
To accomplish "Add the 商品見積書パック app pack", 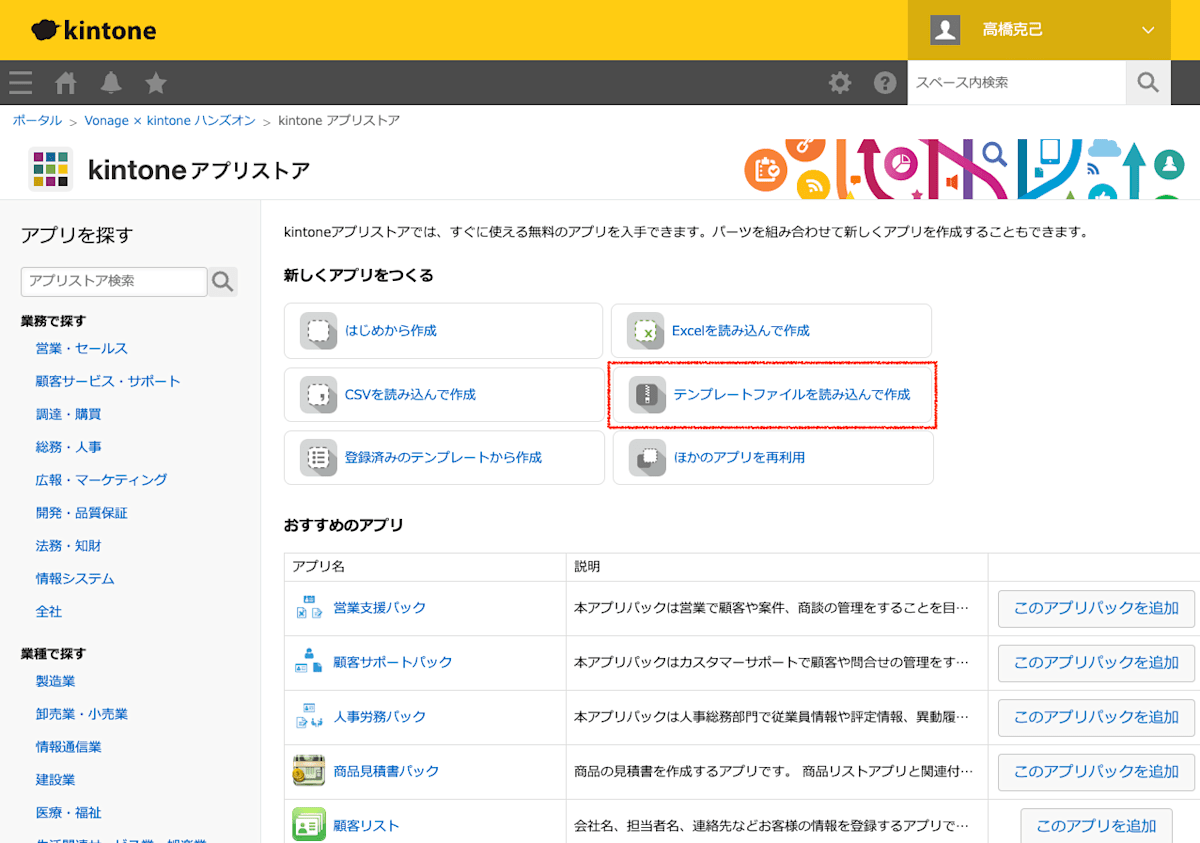I will (1096, 771).
